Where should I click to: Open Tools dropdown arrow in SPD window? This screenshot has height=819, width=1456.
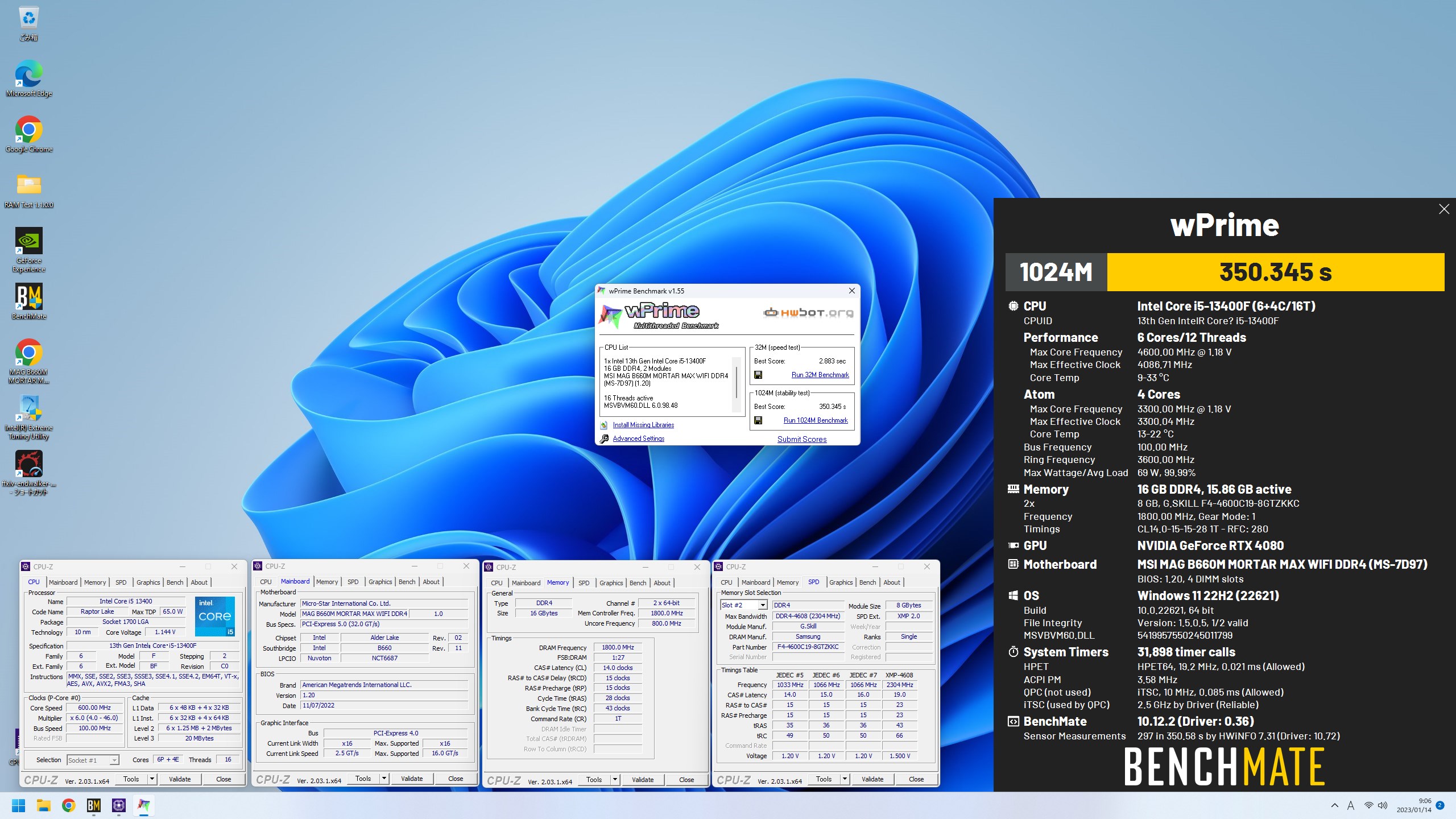point(845,779)
